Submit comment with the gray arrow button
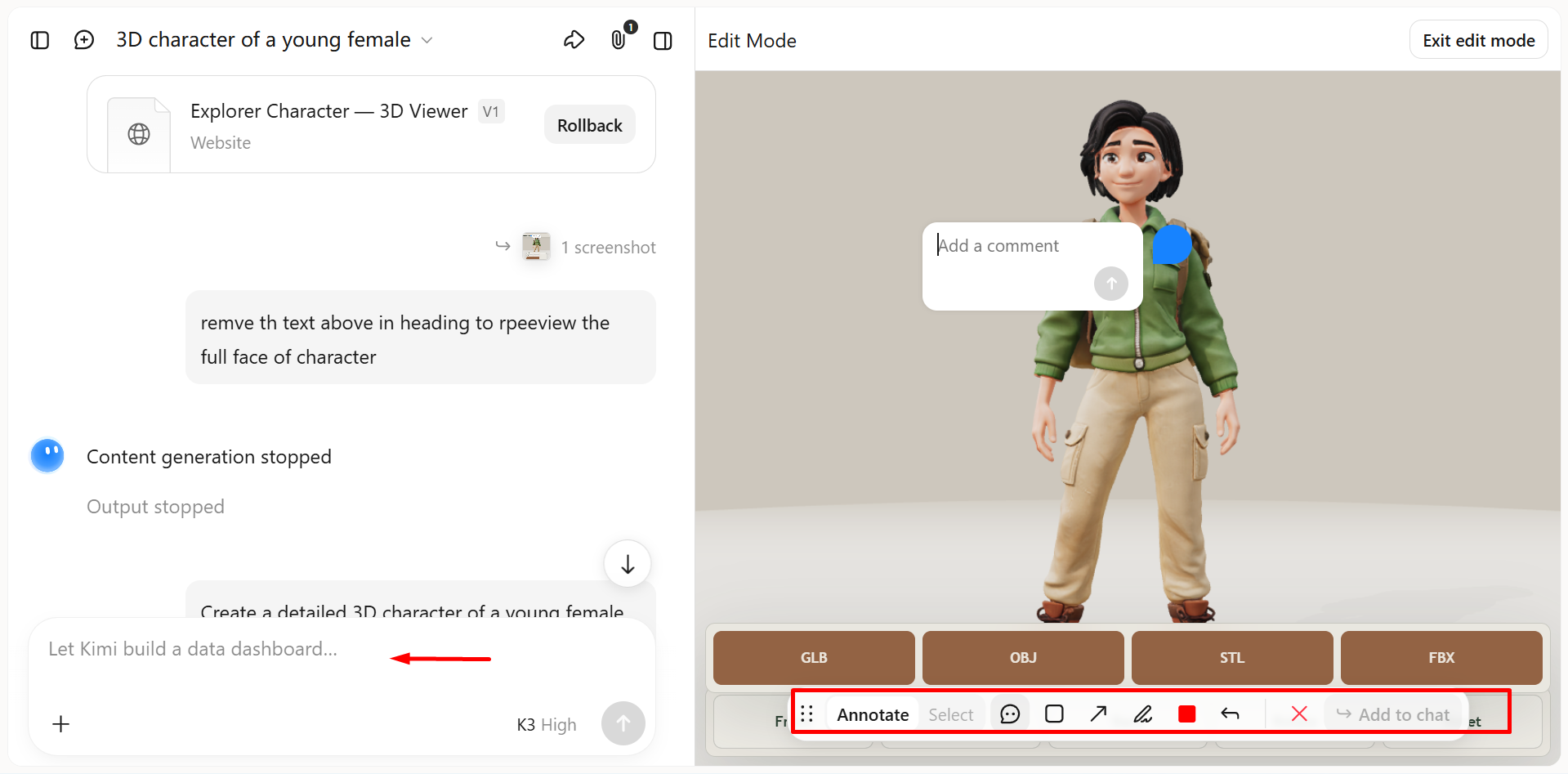1568x774 pixels. 1111,284
